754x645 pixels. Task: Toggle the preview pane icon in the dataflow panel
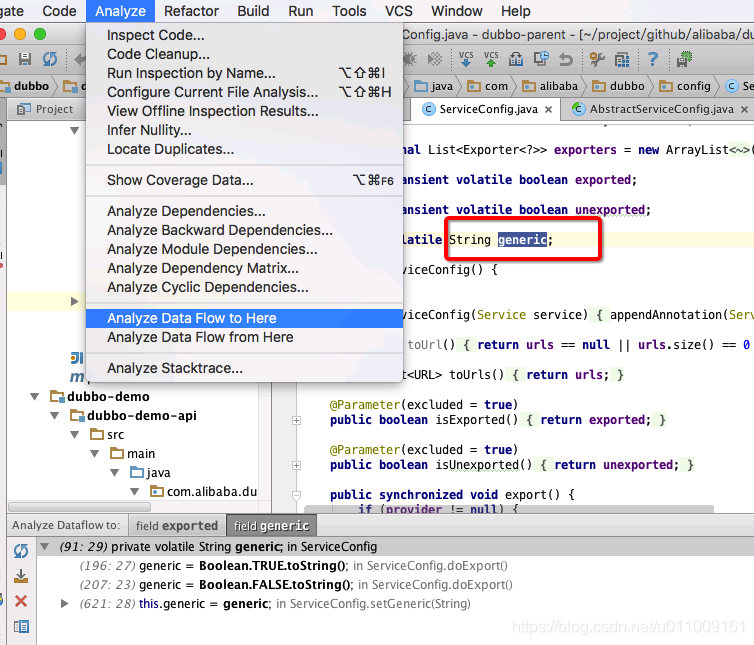pos(21,626)
